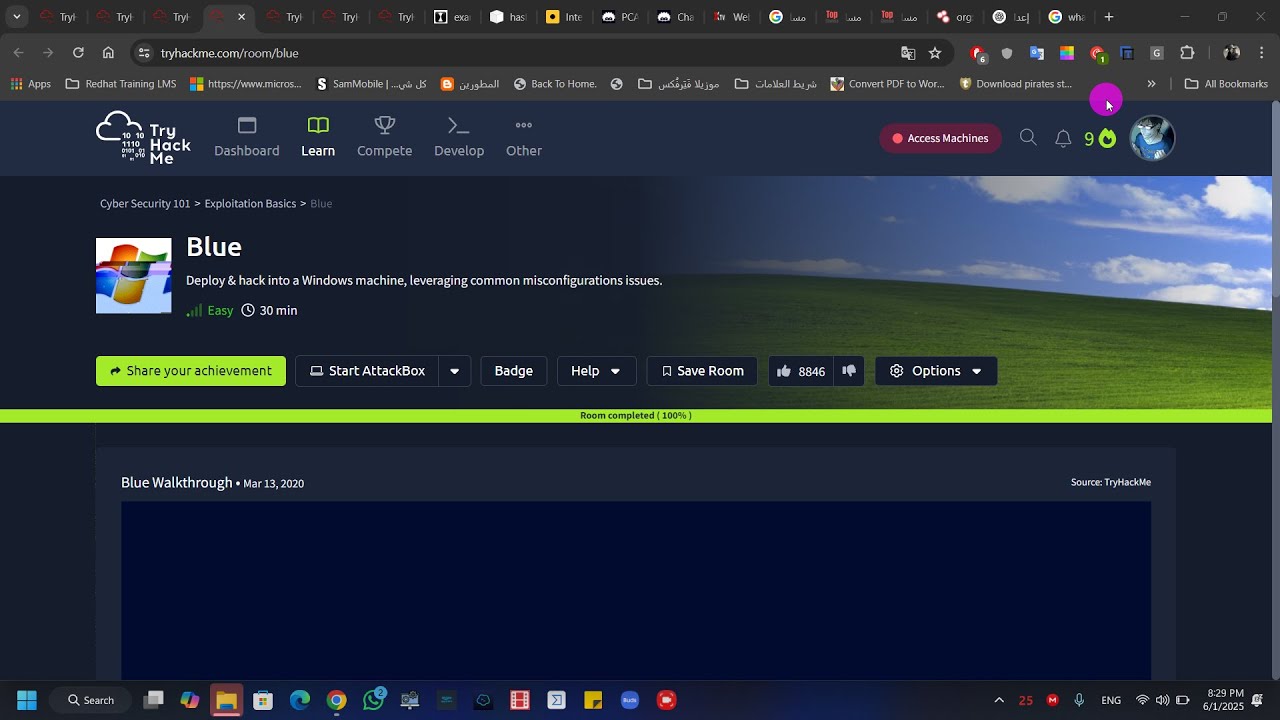Open File Explorer from taskbar

[x=226, y=700]
